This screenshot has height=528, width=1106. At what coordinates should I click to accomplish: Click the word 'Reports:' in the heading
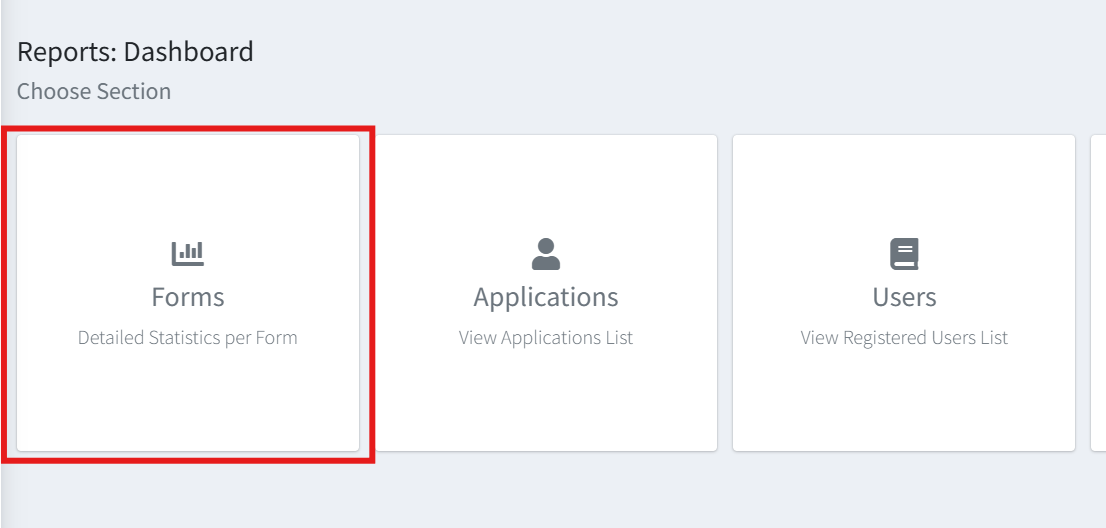click(67, 51)
